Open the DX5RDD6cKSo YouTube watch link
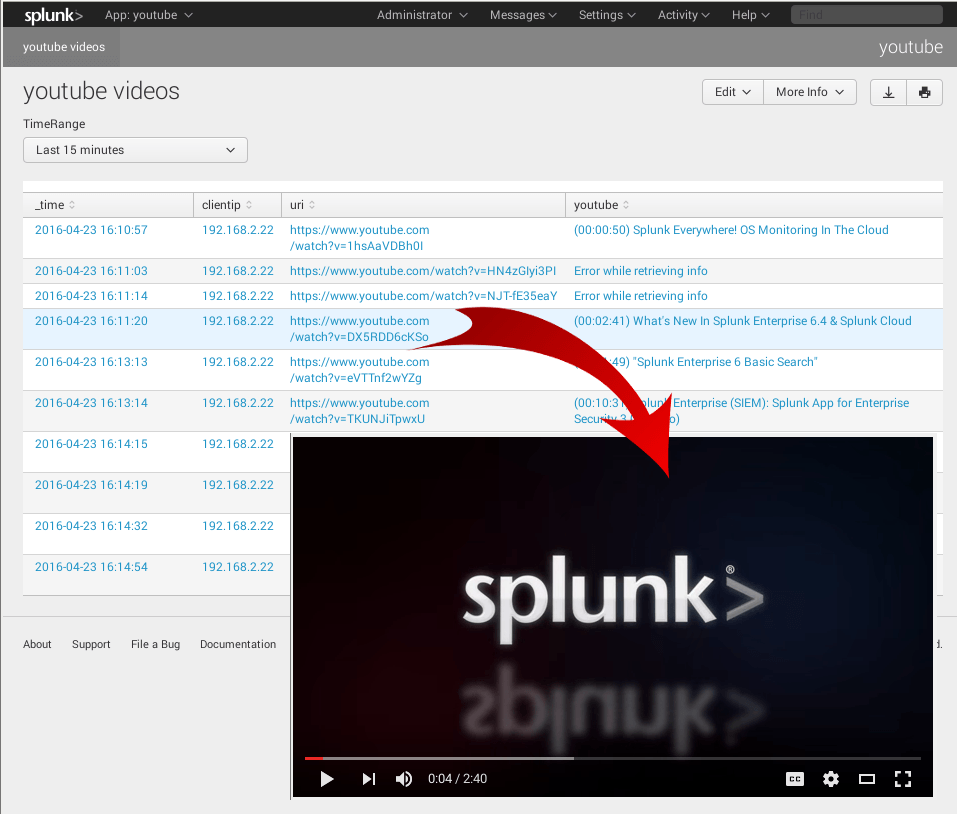Screen dimensions: 957x814 click(359, 329)
